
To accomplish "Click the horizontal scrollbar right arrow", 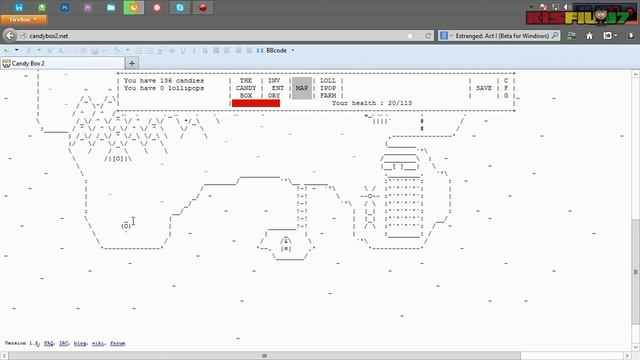I will pyautogui.click(x=628, y=356).
